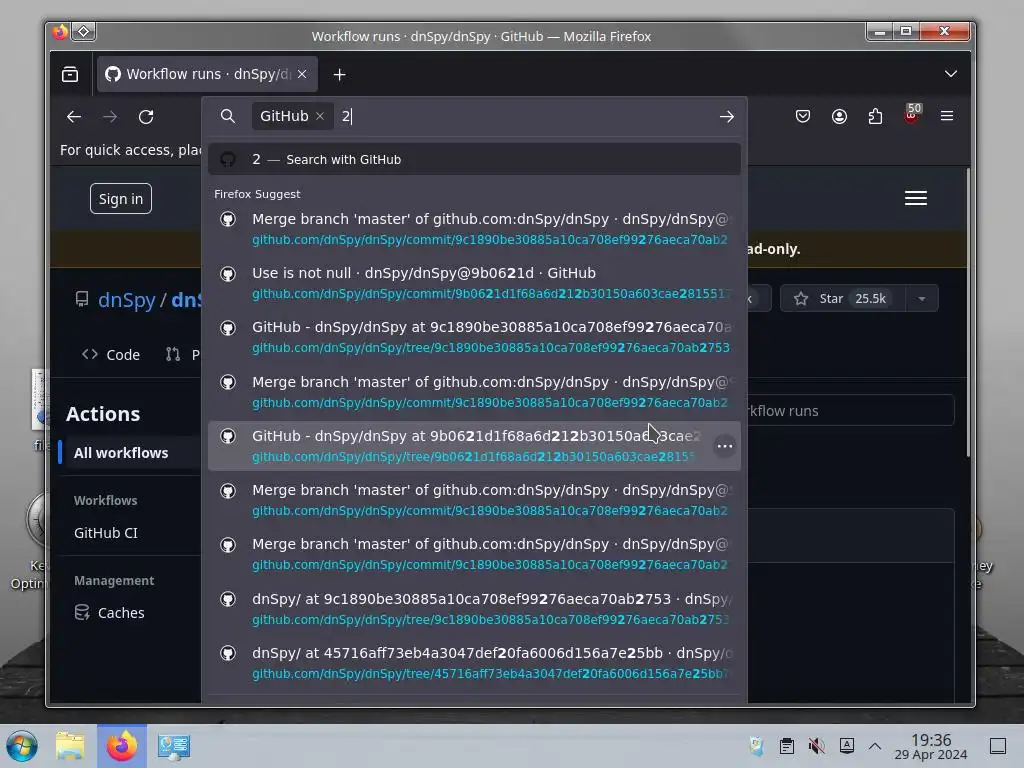Toggle the muted volume tray icon

click(x=816, y=746)
